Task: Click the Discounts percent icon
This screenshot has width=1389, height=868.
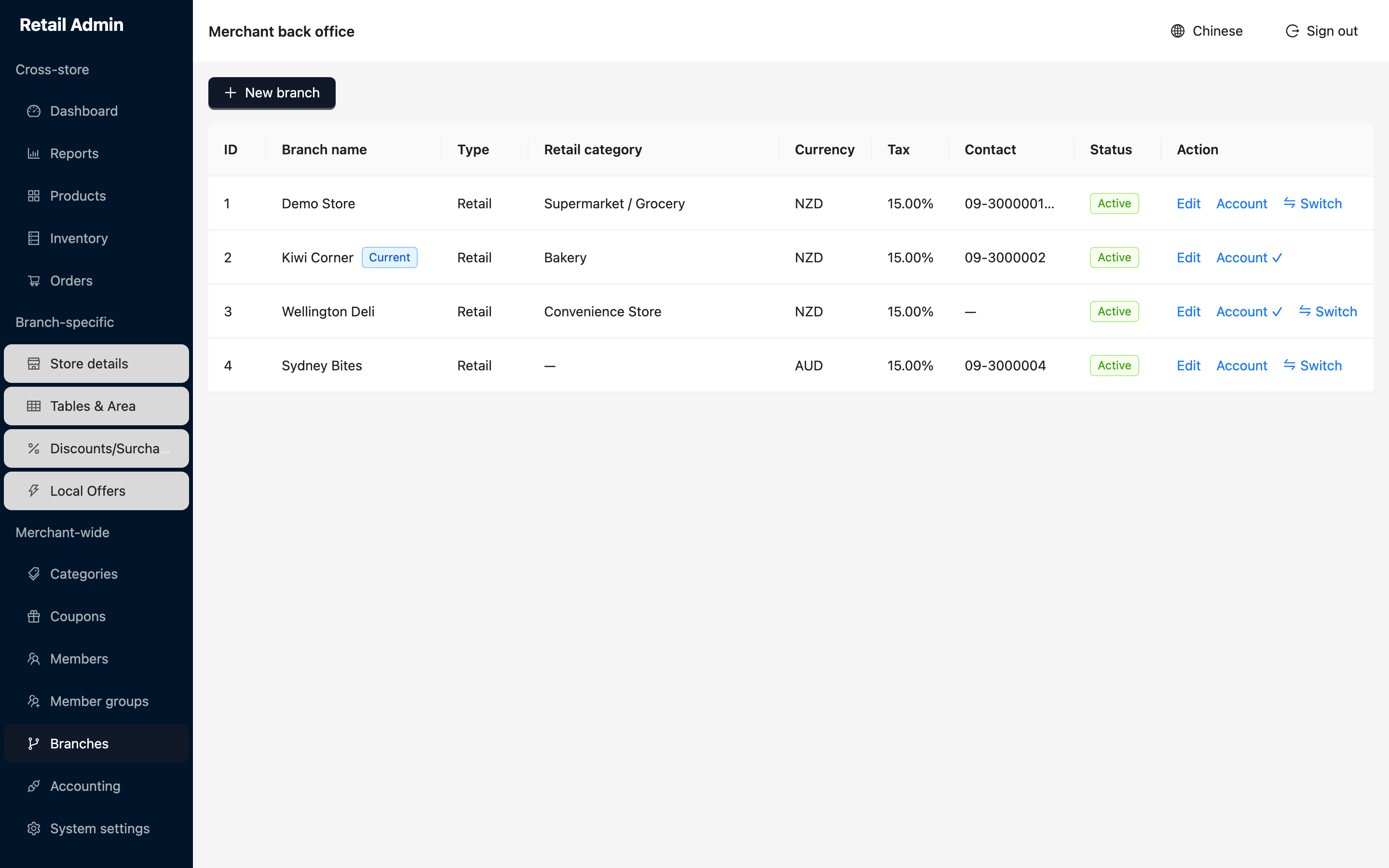Action: [x=34, y=448]
